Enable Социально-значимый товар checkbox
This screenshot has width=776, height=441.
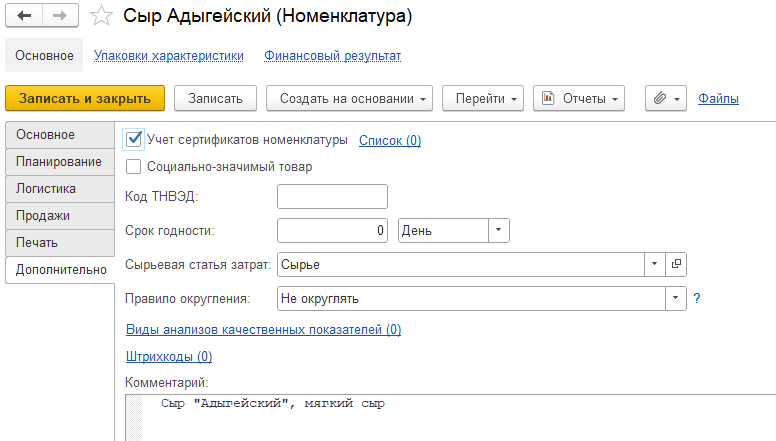point(135,167)
